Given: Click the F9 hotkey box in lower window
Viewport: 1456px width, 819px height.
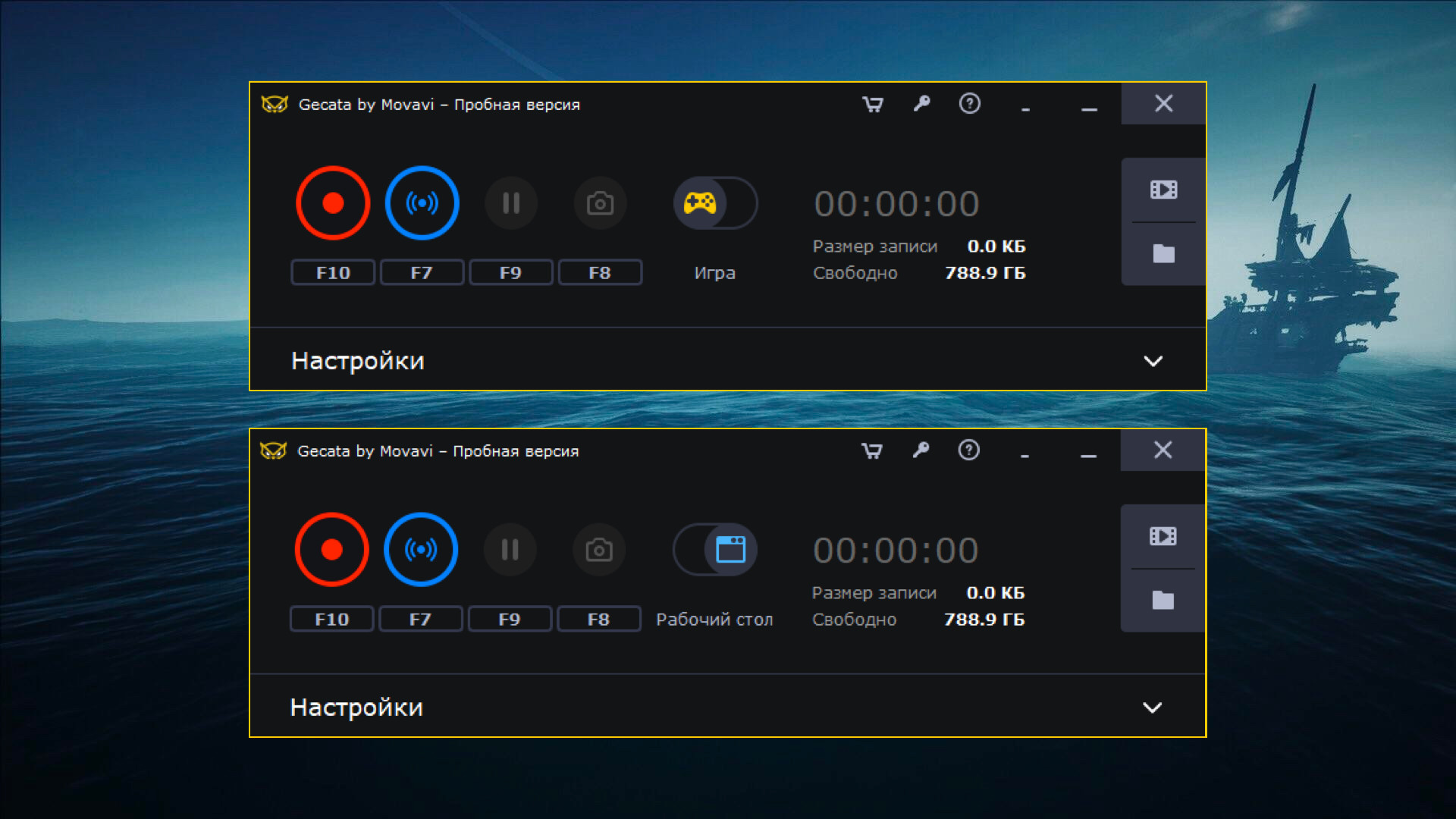Looking at the screenshot, I should click(510, 620).
